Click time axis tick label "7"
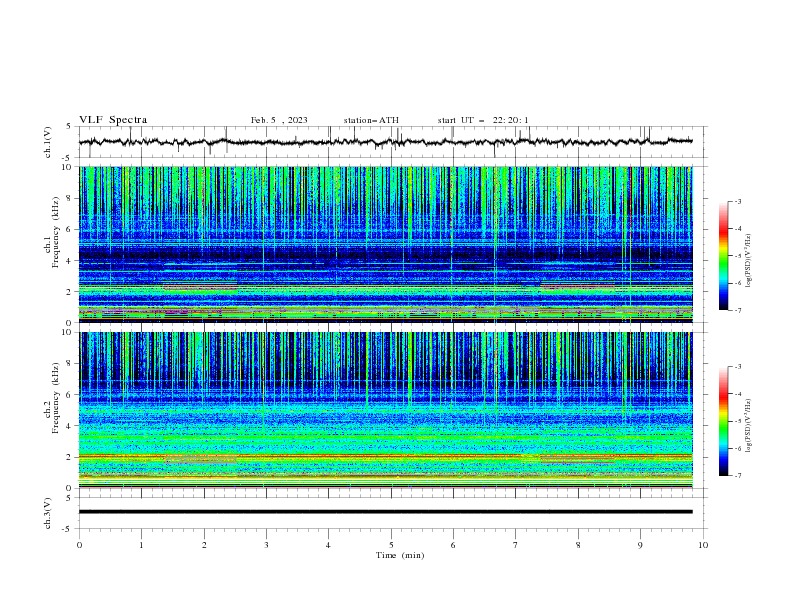This screenshot has width=792, height=612. pos(516,545)
